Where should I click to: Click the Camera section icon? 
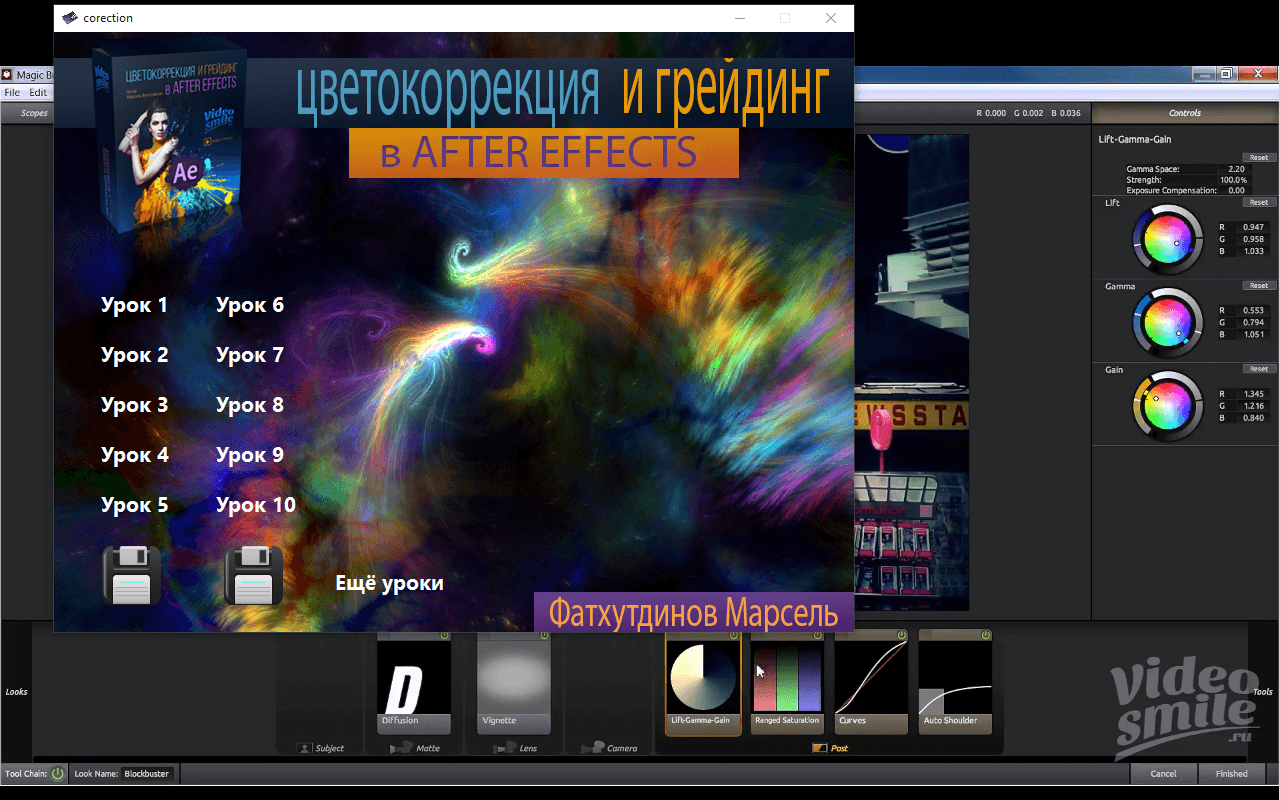(x=592, y=748)
